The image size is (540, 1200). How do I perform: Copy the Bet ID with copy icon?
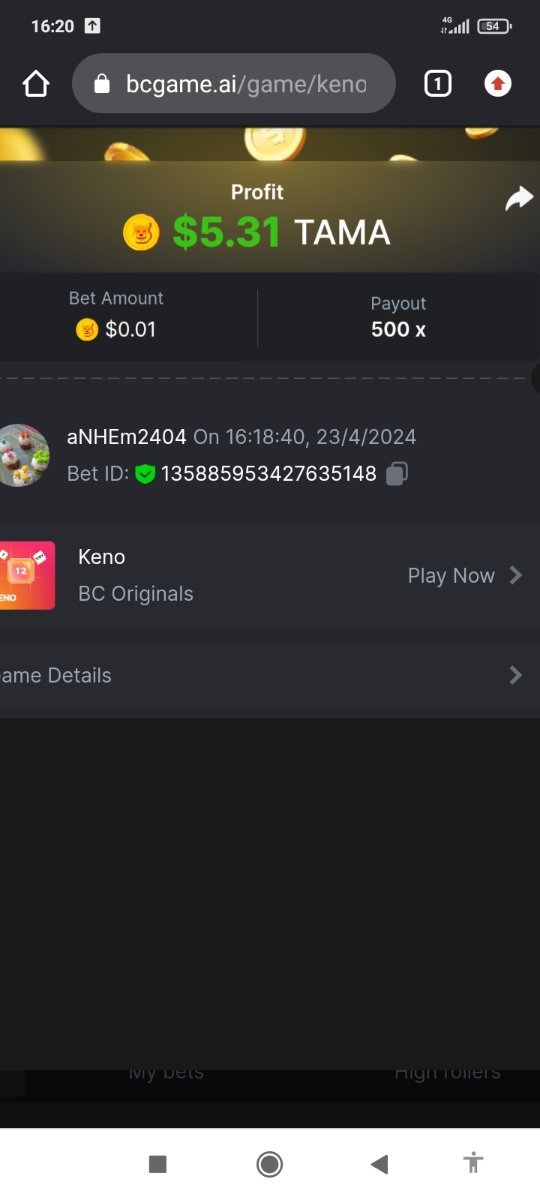[397, 473]
